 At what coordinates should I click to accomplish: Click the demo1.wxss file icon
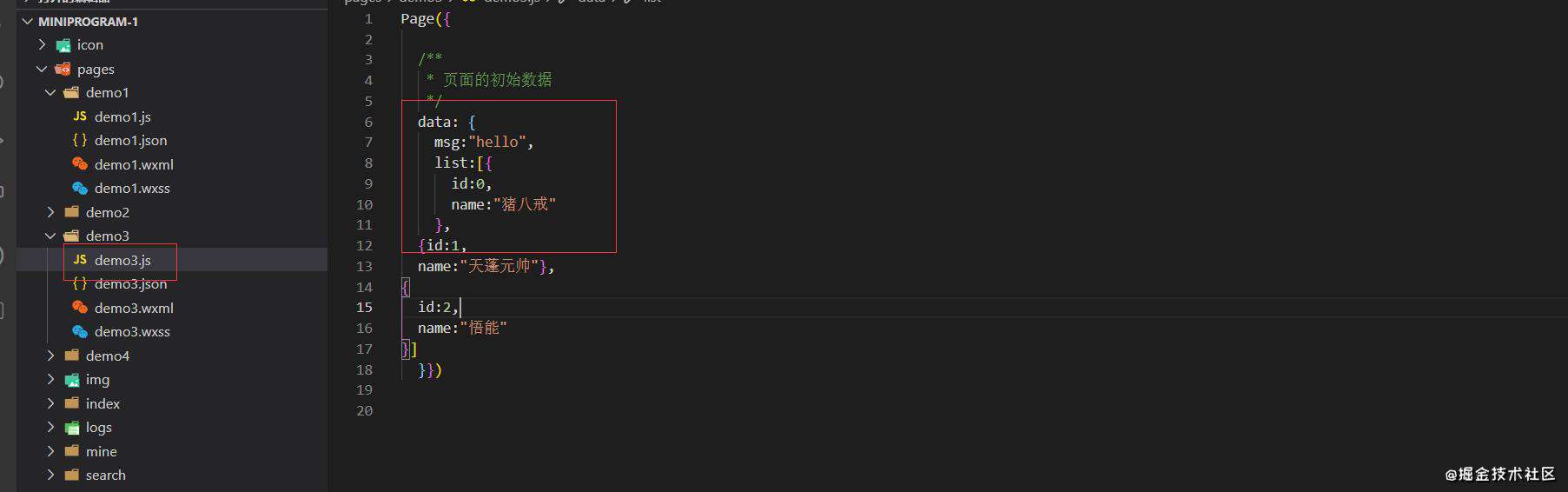(80, 188)
